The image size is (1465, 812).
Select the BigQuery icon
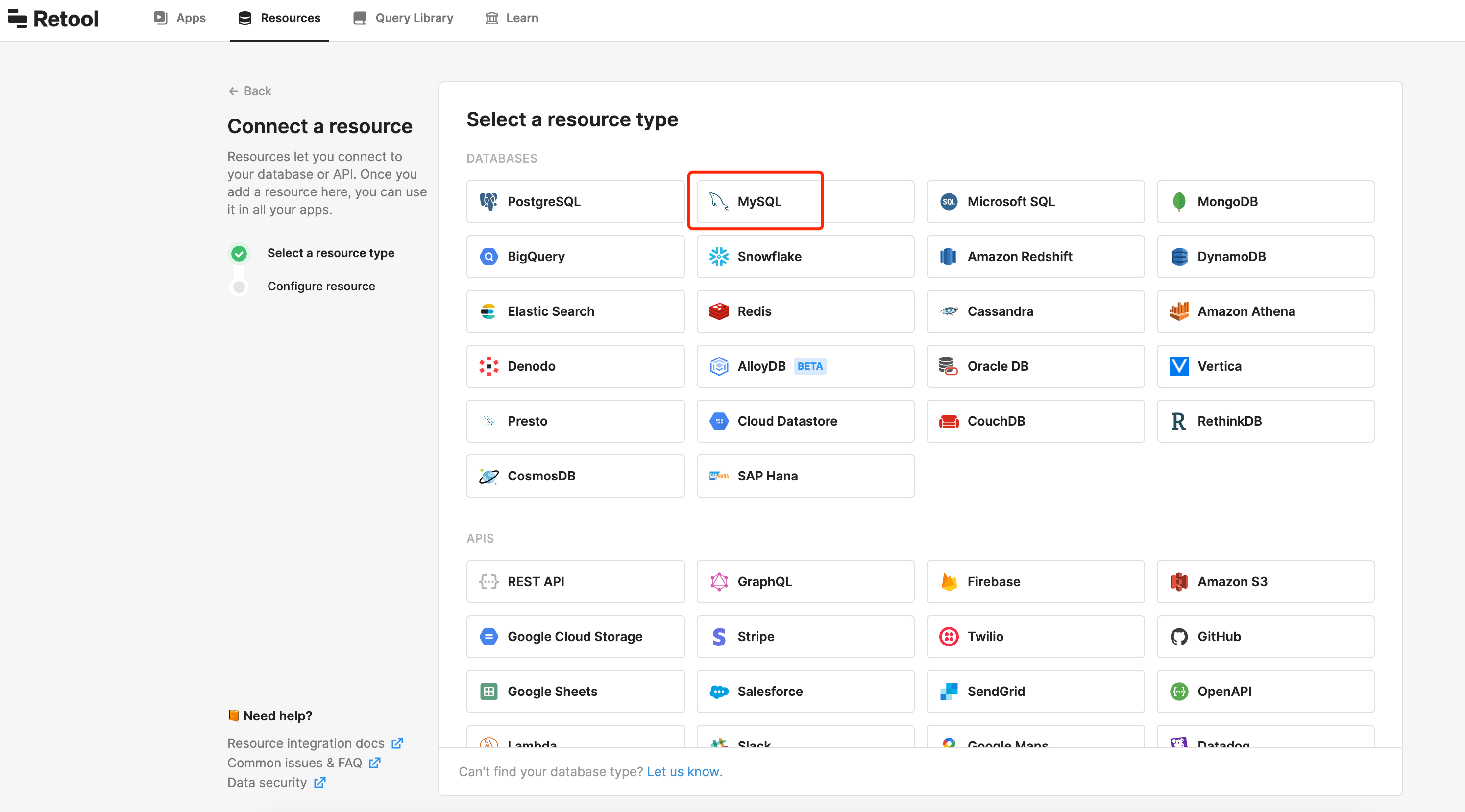[488, 257]
